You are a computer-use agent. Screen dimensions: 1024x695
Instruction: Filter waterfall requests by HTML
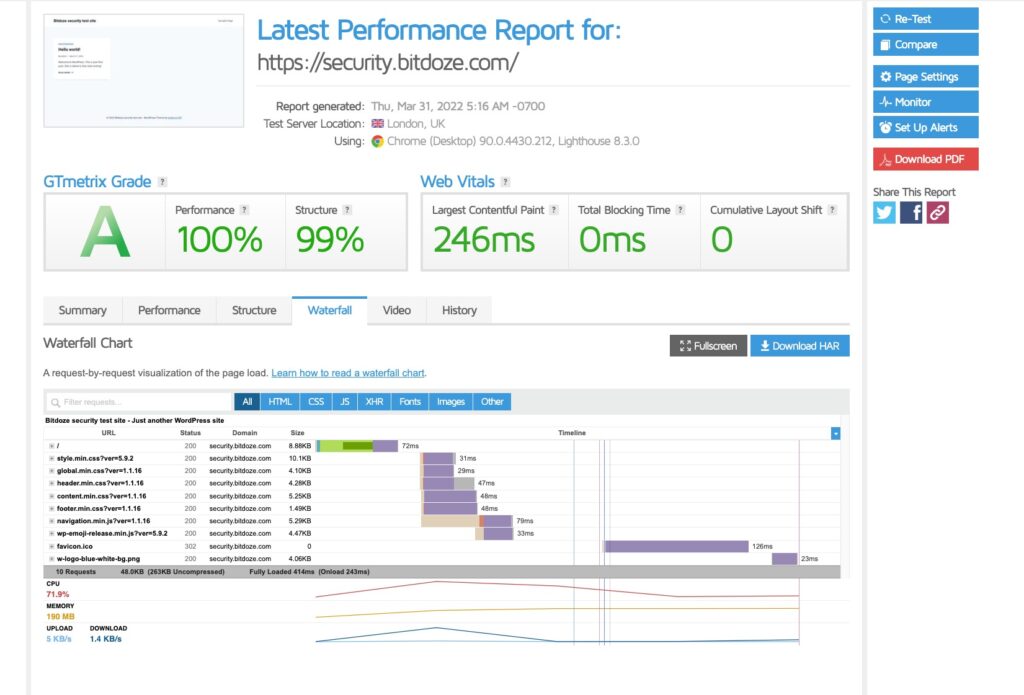280,402
